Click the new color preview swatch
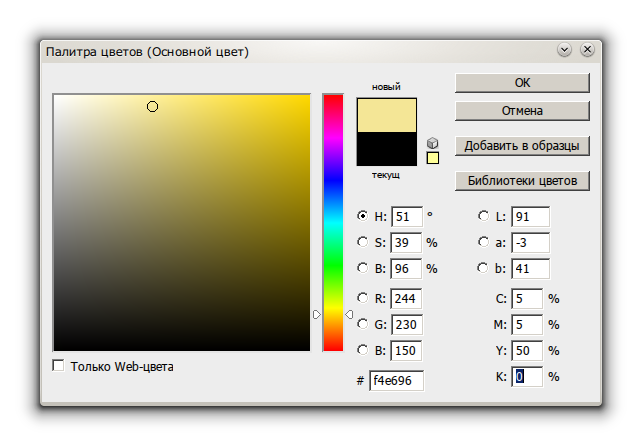 [386, 115]
